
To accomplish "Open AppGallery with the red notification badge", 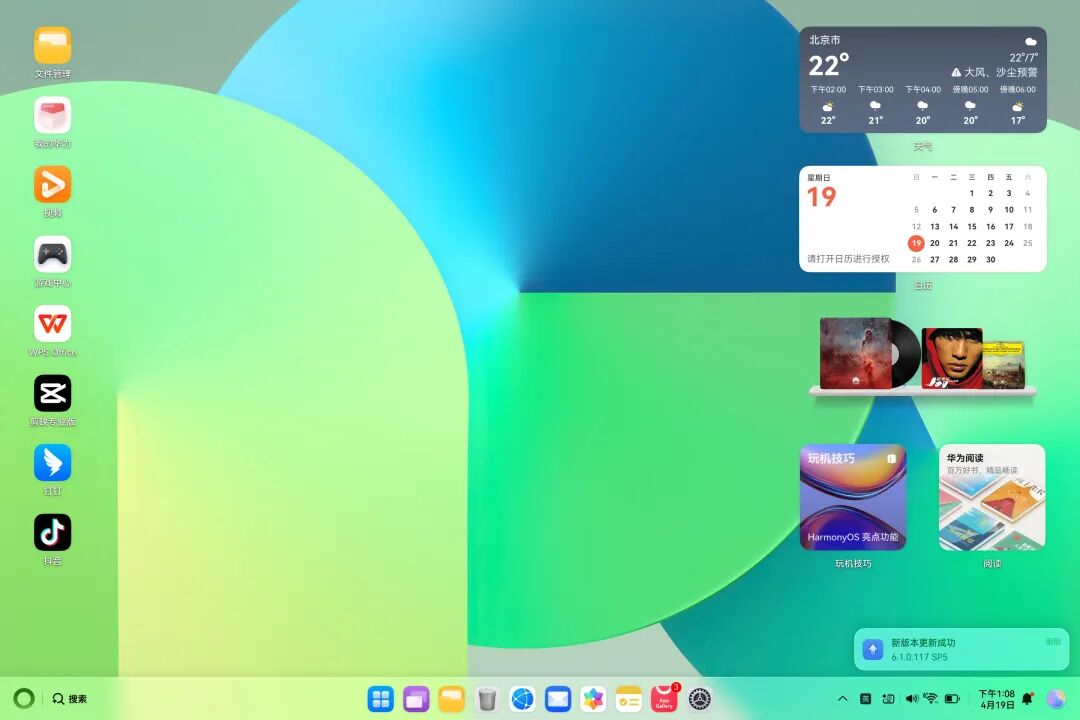I will point(663,699).
